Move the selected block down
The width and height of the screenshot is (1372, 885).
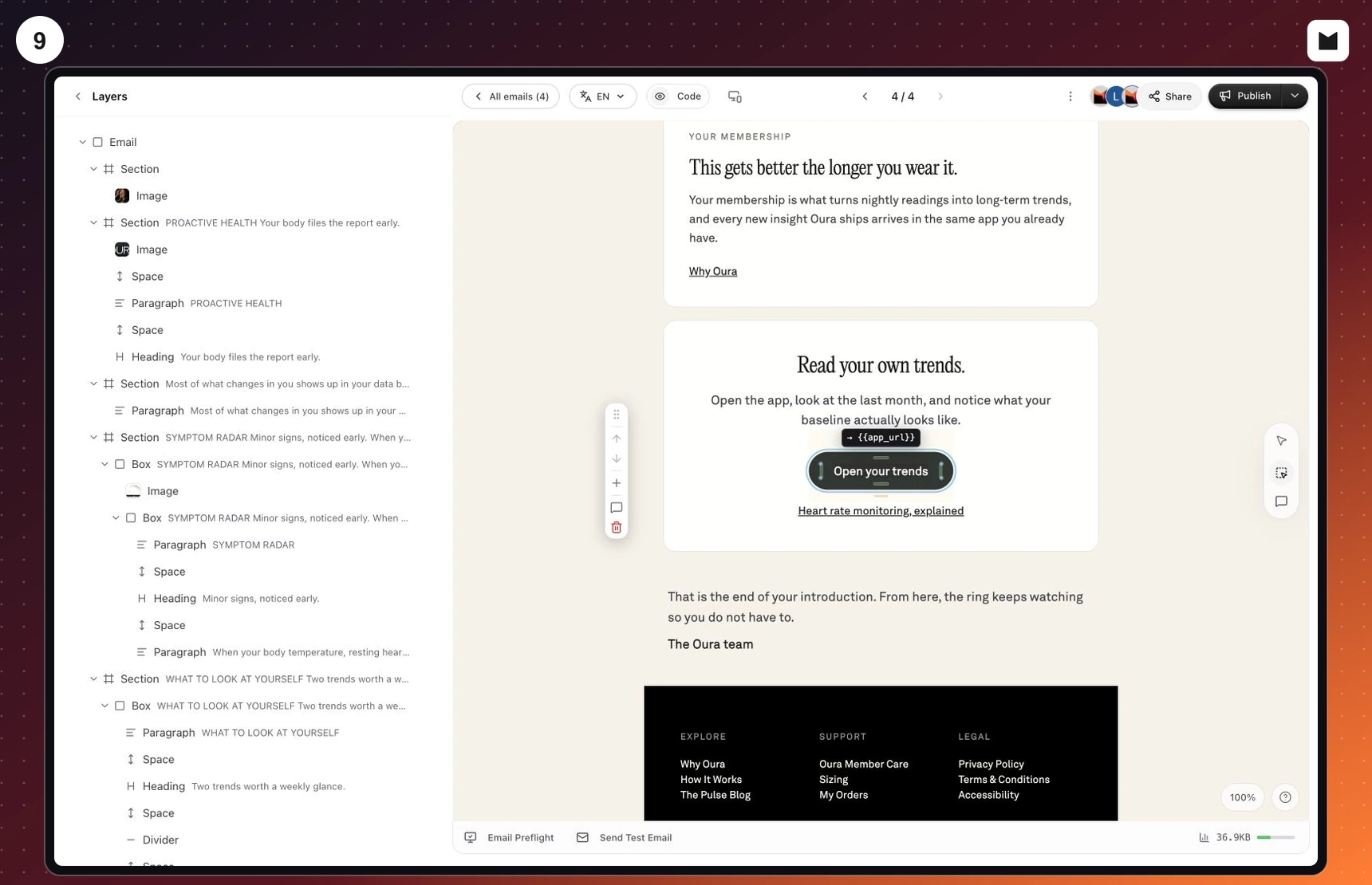(617, 458)
